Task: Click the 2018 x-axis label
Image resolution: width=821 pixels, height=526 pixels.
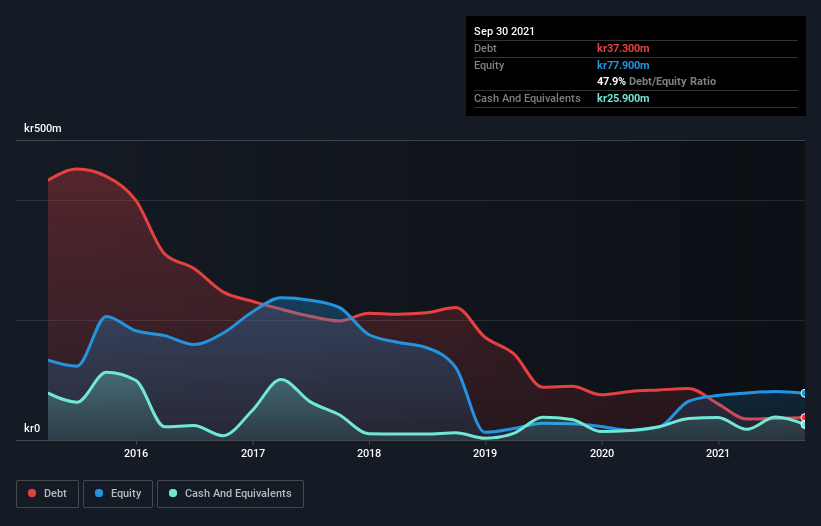Action: pyautogui.click(x=369, y=453)
